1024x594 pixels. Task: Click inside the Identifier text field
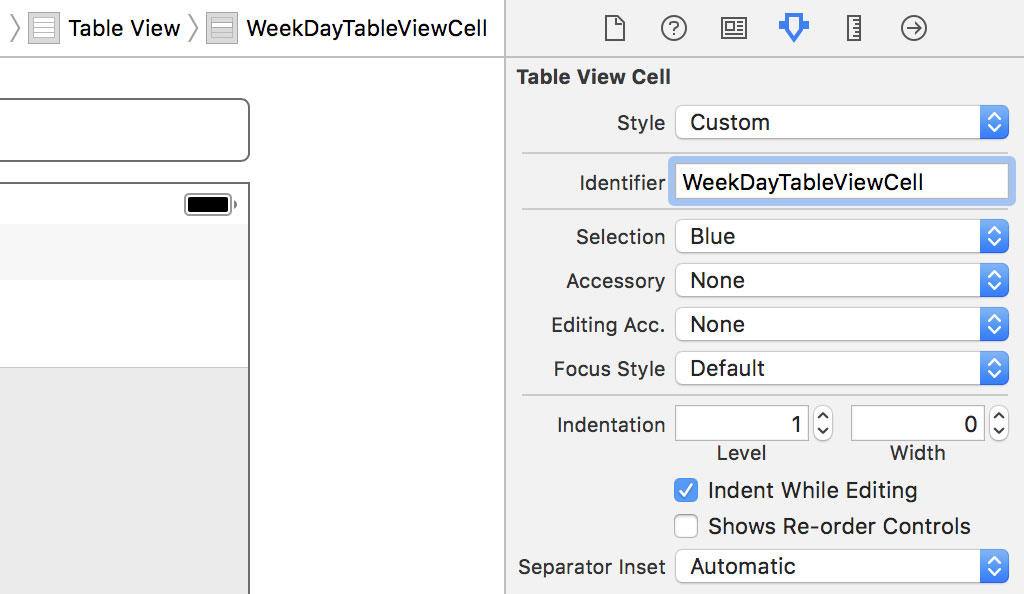(840, 181)
